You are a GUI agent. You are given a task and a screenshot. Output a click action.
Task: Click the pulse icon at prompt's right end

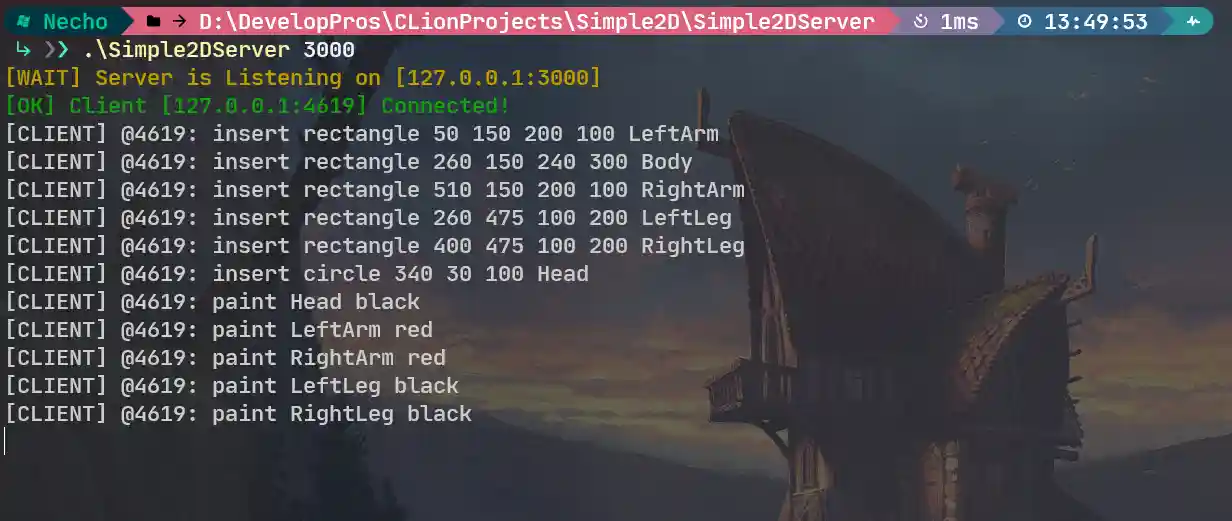(1193, 21)
